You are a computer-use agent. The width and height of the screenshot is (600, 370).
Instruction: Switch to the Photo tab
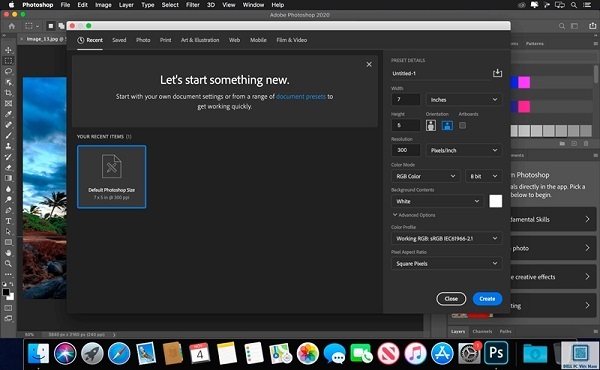click(x=143, y=40)
